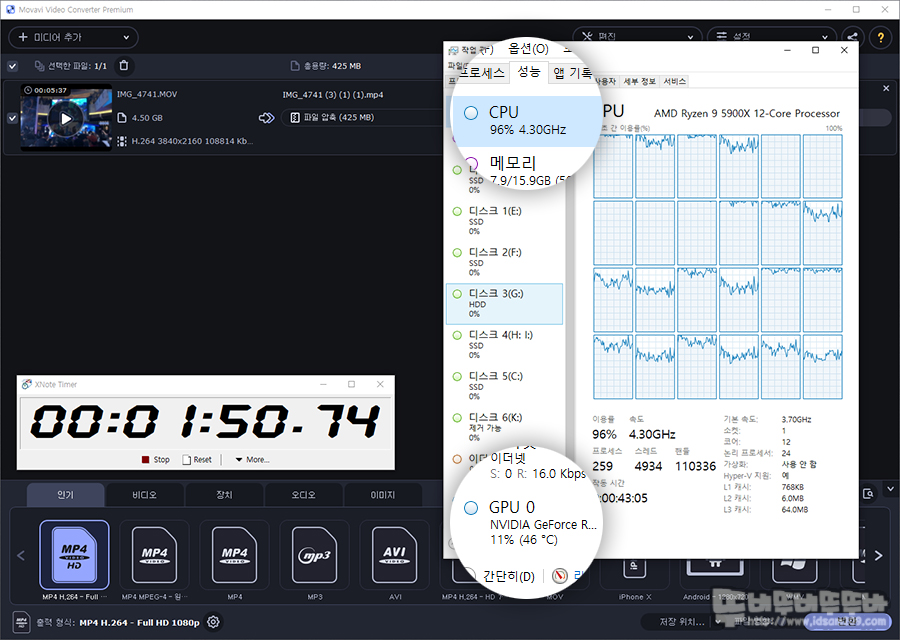Image resolution: width=900 pixels, height=640 pixels.
Task: Open 파일 압축 (425 MB) compression setting
Action: [x=363, y=117]
